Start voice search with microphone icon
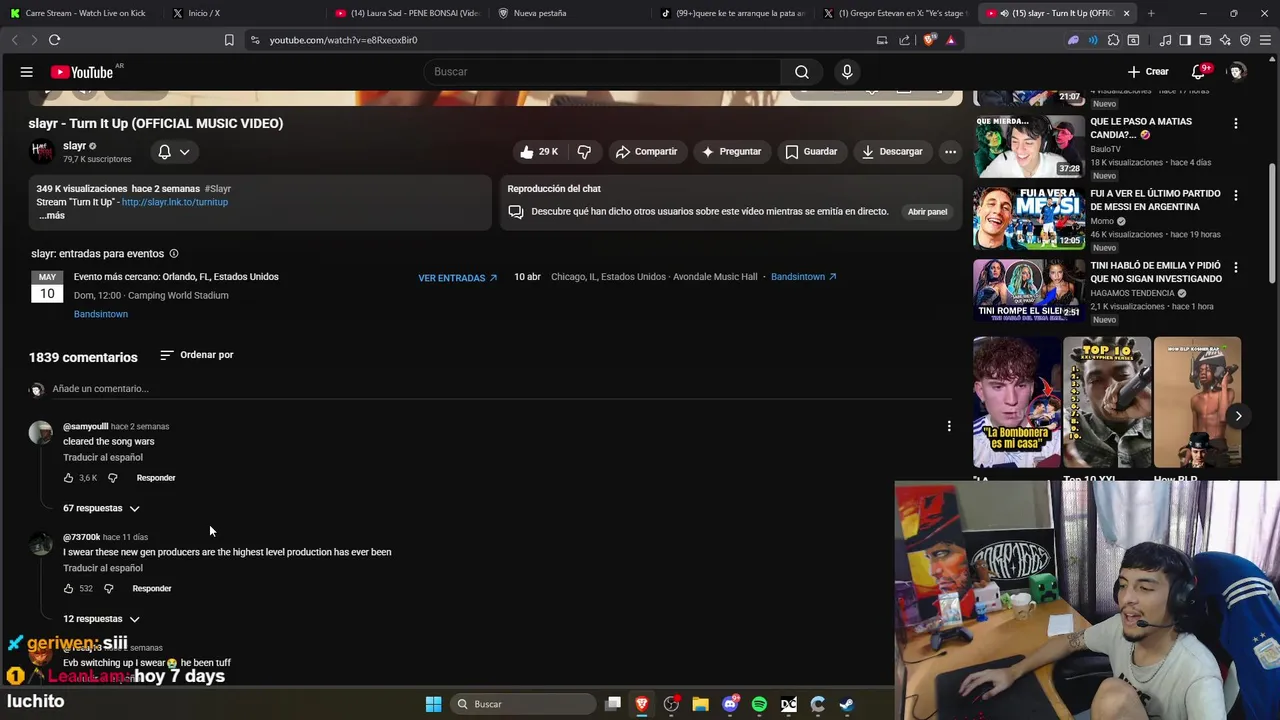This screenshot has width=1280, height=720. 847,72
